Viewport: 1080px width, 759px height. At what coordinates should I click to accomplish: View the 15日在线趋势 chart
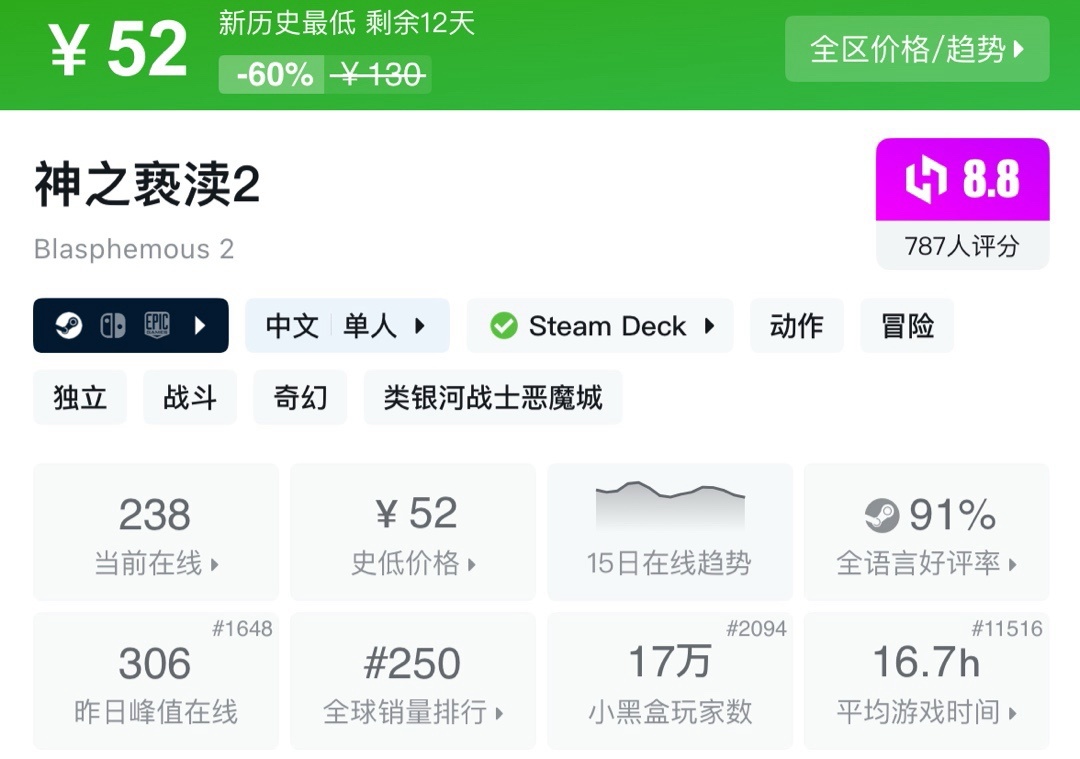[670, 533]
